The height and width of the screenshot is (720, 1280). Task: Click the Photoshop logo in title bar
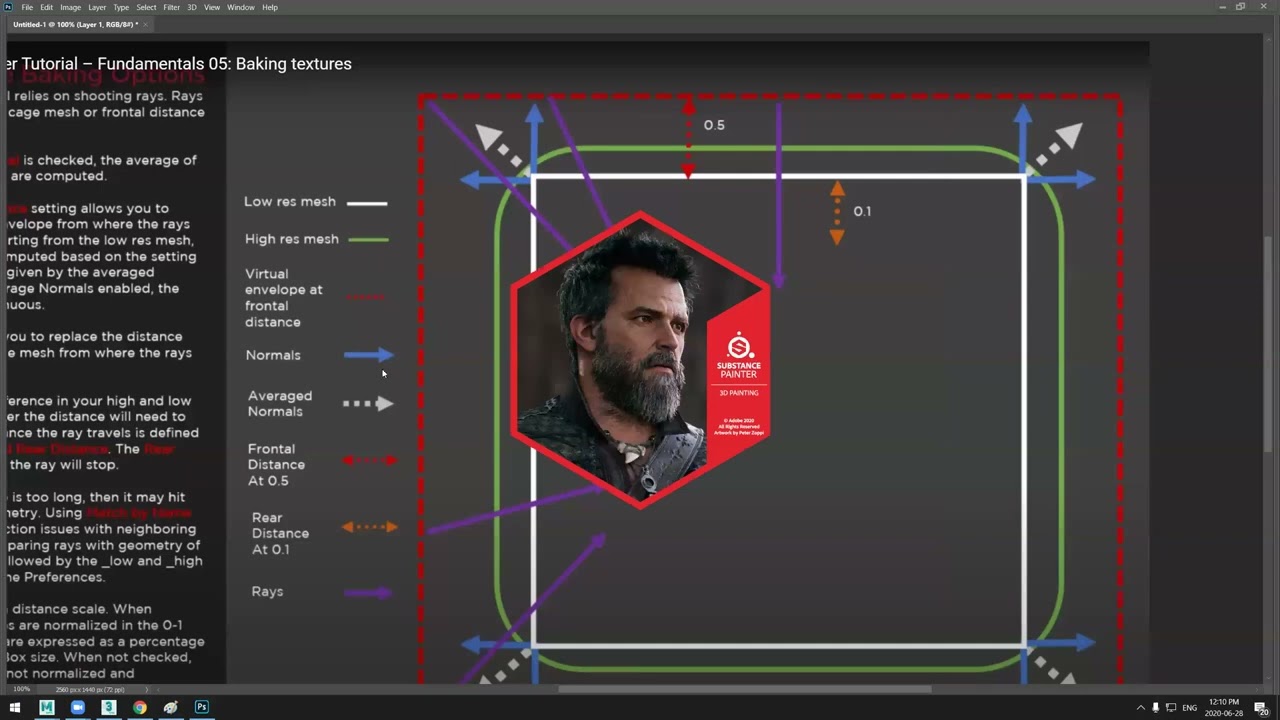tap(8, 7)
